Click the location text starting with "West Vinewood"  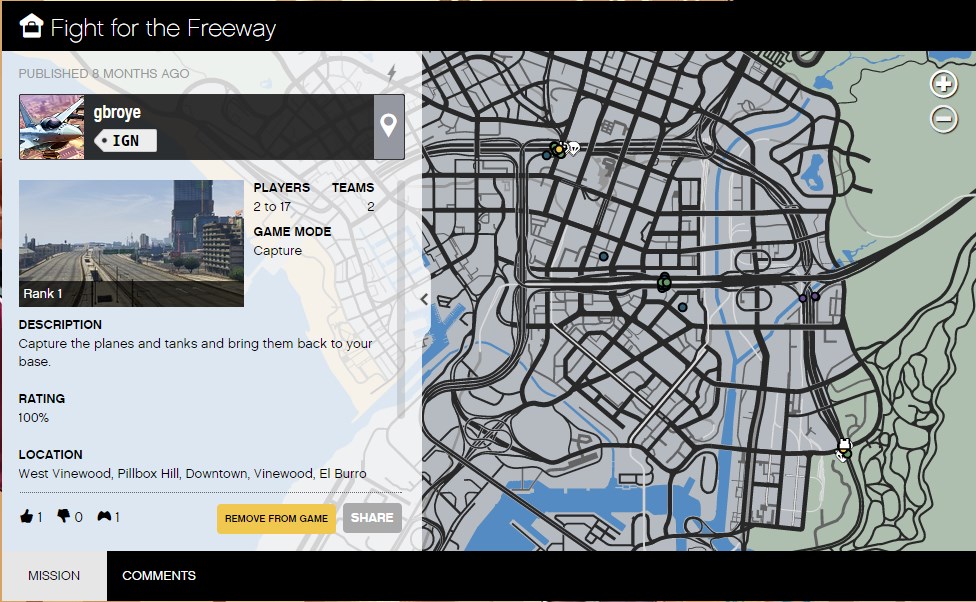(192, 474)
